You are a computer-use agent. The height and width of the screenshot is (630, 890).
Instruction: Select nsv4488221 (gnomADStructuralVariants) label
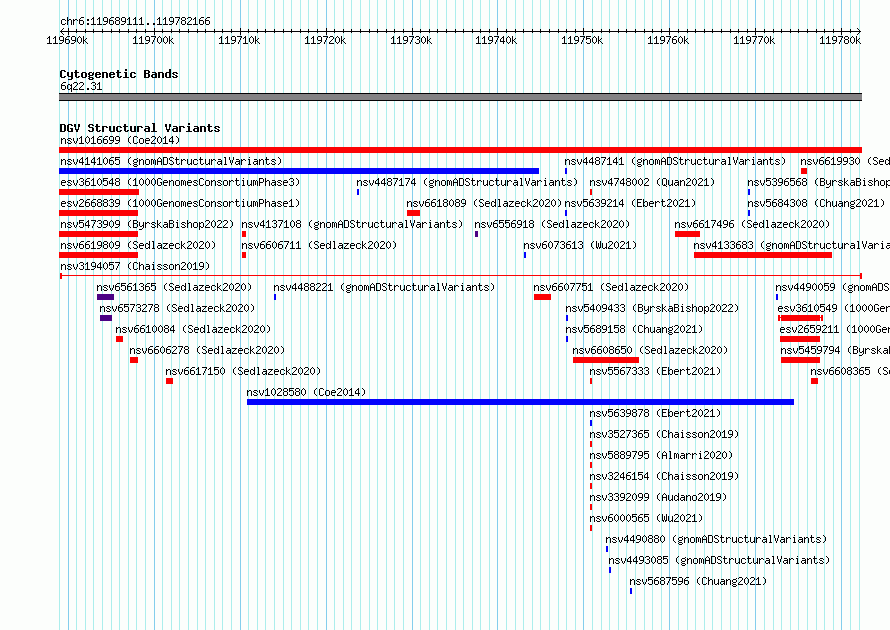[x=384, y=287]
